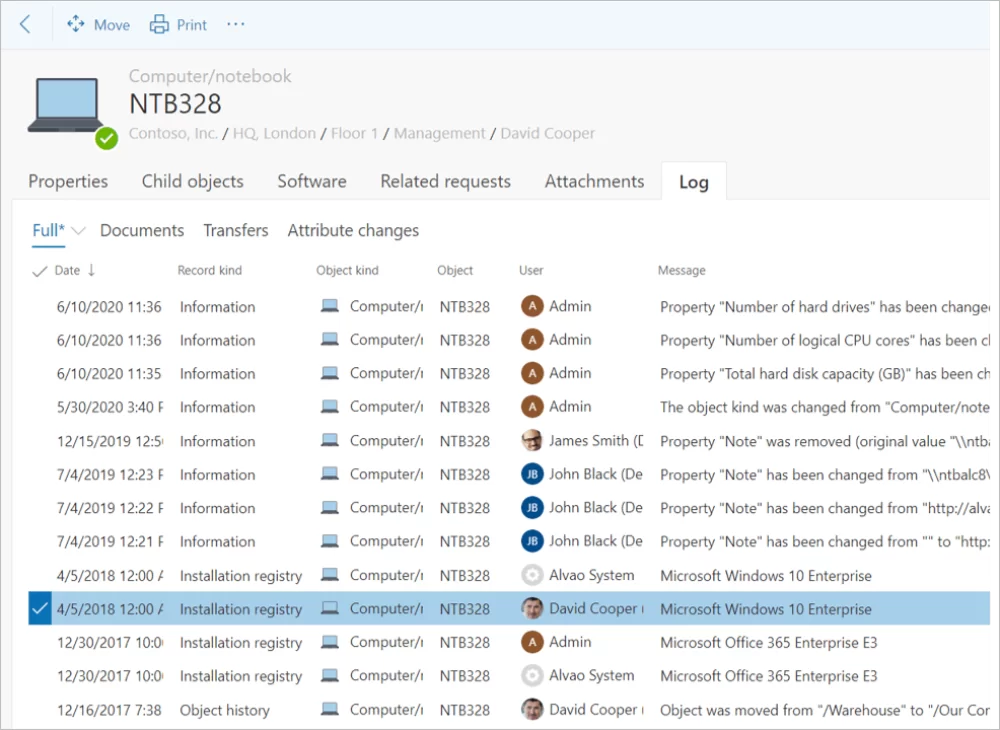Image resolution: width=1000 pixels, height=730 pixels.
Task: Open the Software tab
Action: coord(312,181)
